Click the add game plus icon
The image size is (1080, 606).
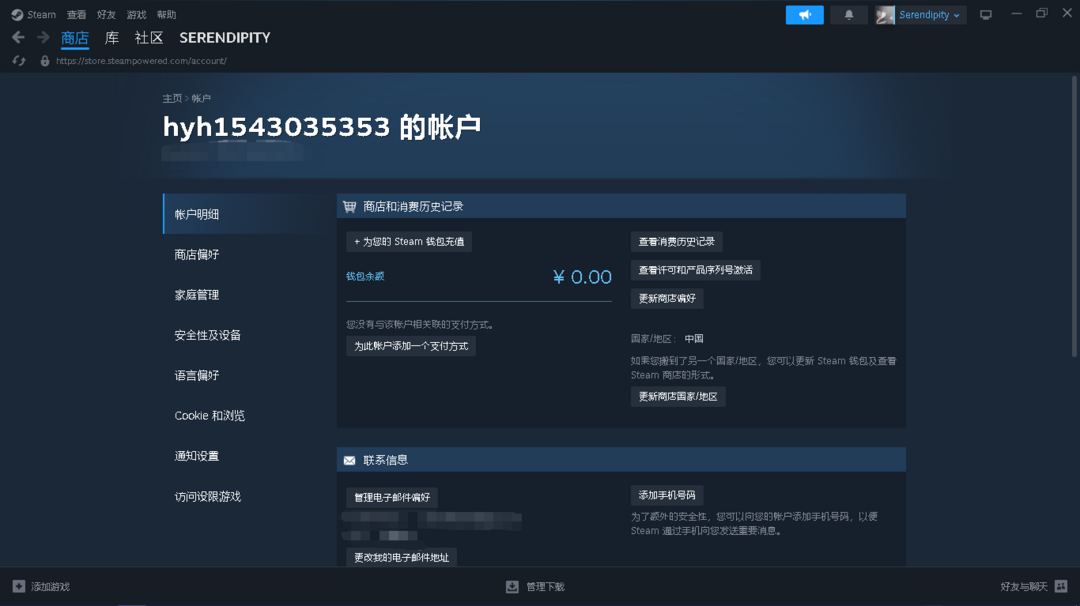(19, 586)
